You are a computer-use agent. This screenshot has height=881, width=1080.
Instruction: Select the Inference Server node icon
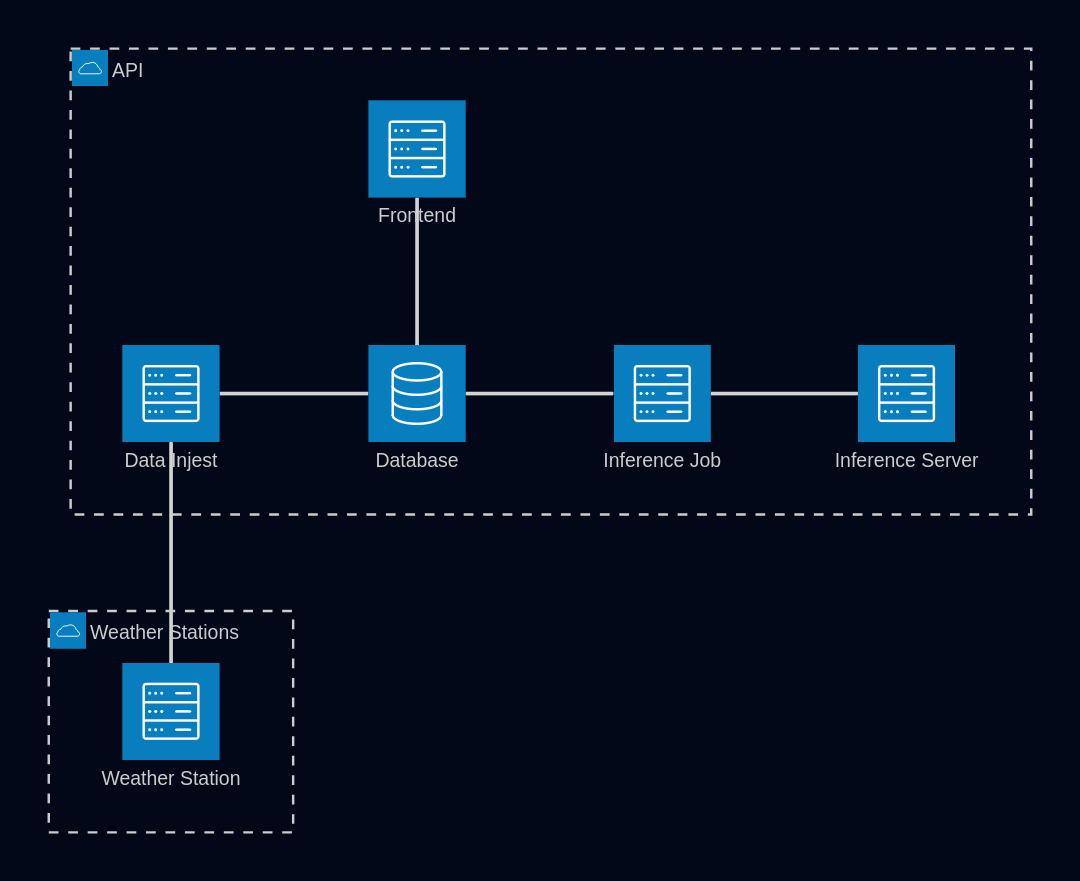point(906,393)
